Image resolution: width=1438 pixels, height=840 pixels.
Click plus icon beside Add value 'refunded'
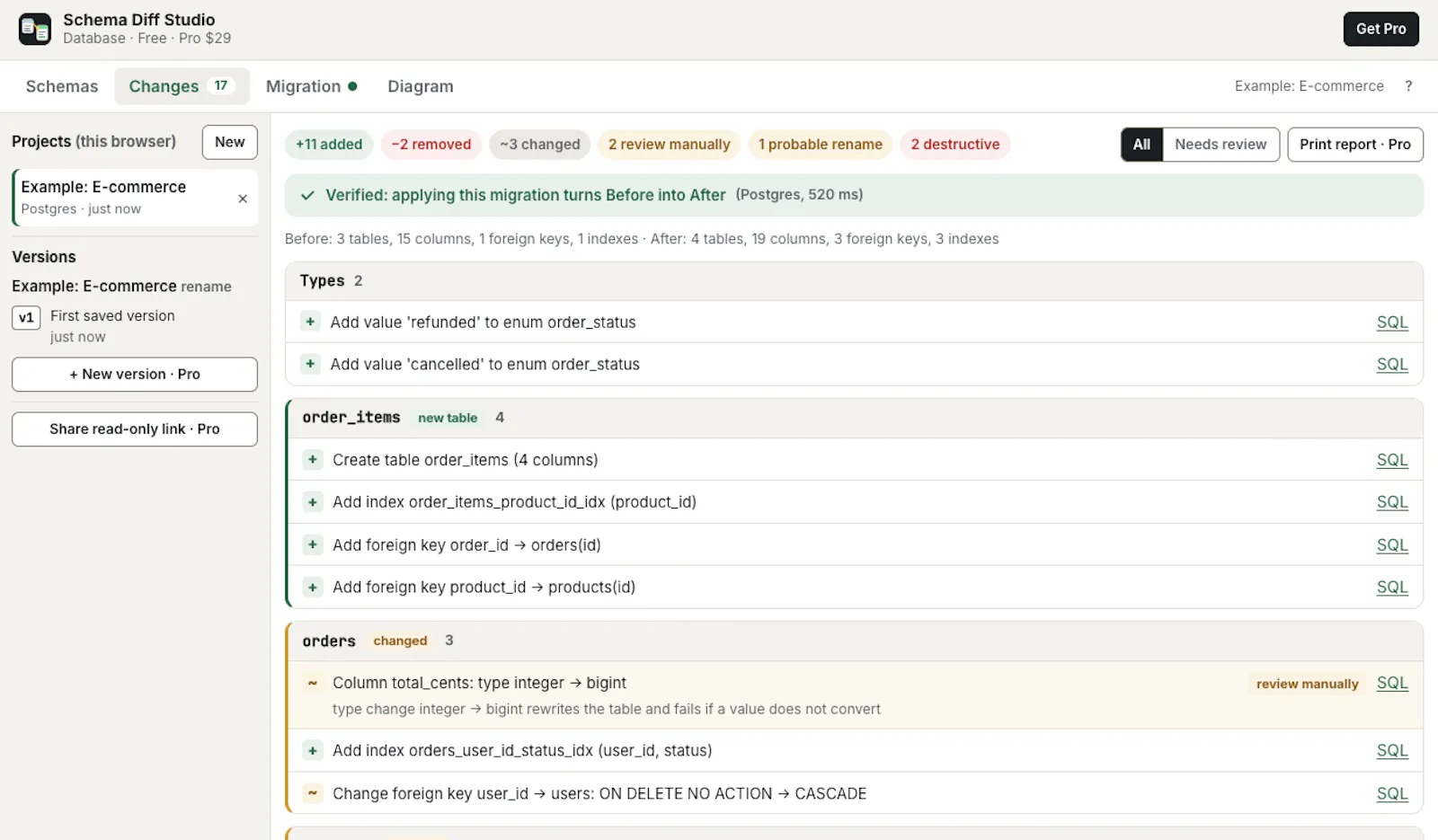pos(310,322)
